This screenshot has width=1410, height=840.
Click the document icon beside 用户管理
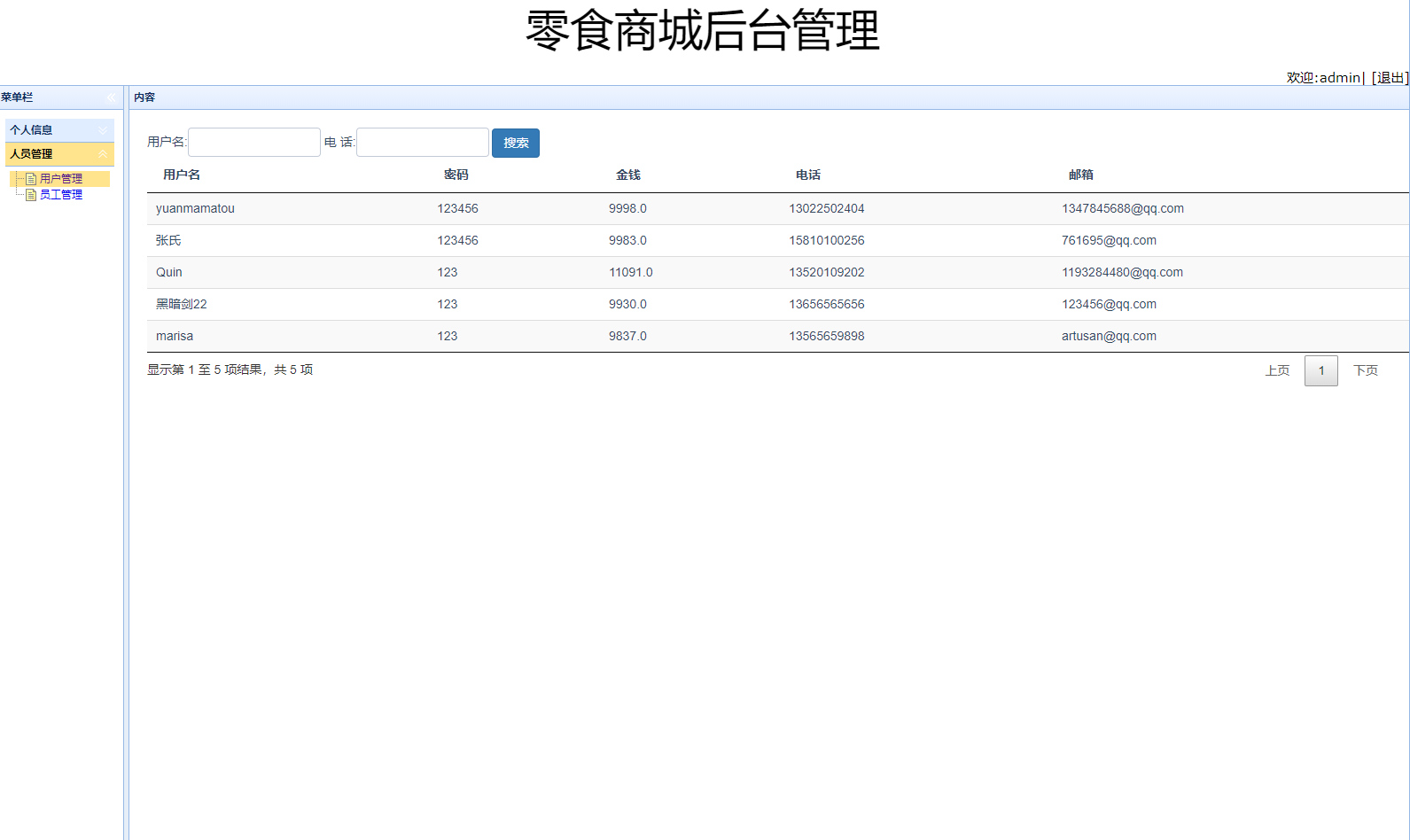31,179
